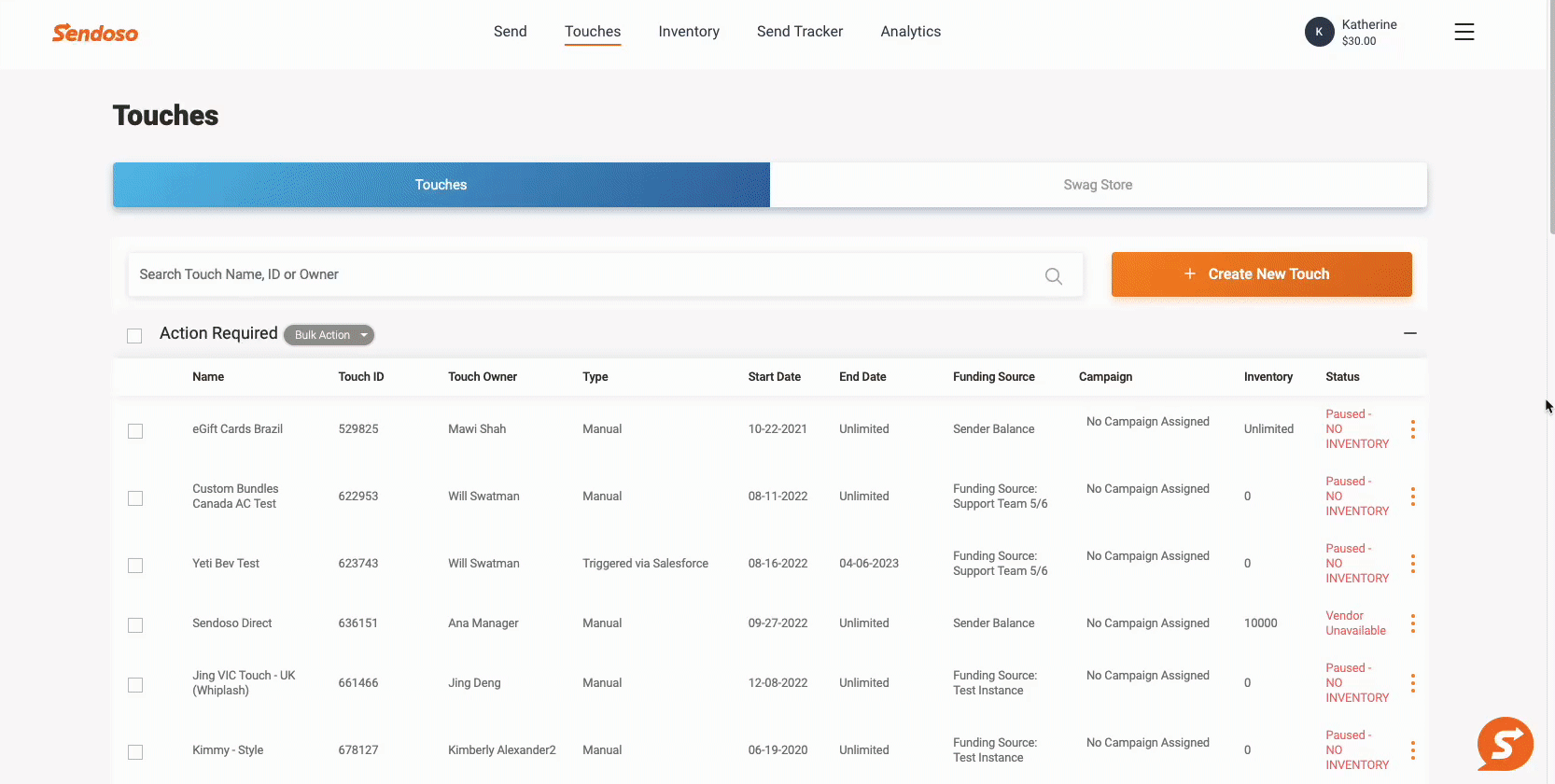Click start date 12-08-2022
The width and height of the screenshot is (1555, 784).
coord(778,683)
